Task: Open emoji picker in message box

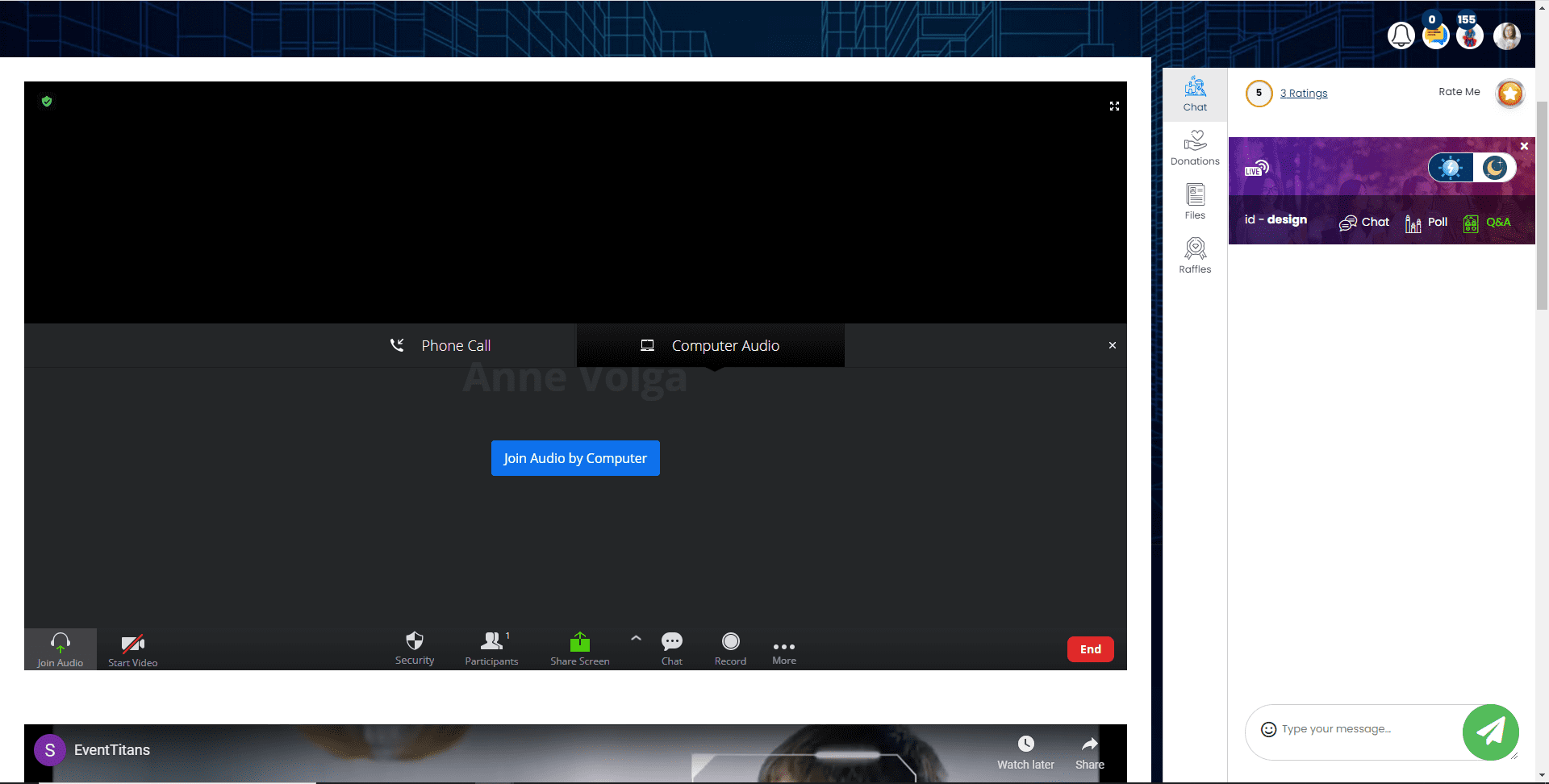Action: click(x=1268, y=729)
